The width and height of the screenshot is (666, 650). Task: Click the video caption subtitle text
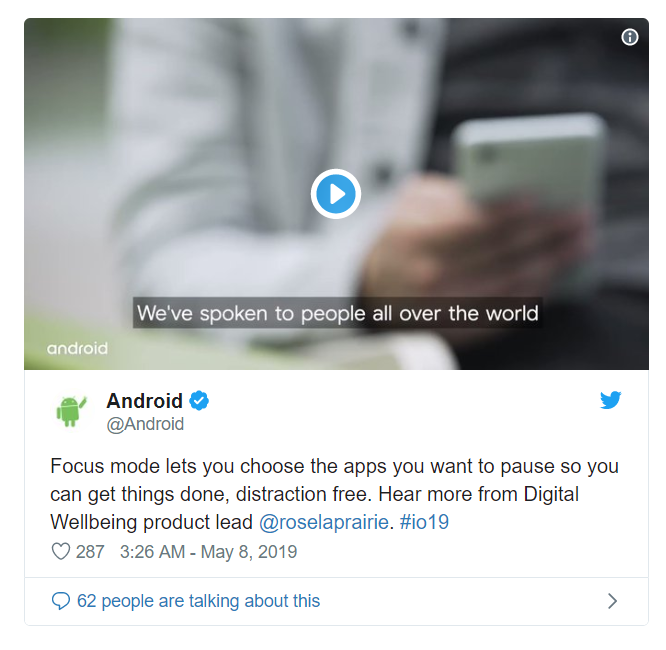tap(338, 313)
